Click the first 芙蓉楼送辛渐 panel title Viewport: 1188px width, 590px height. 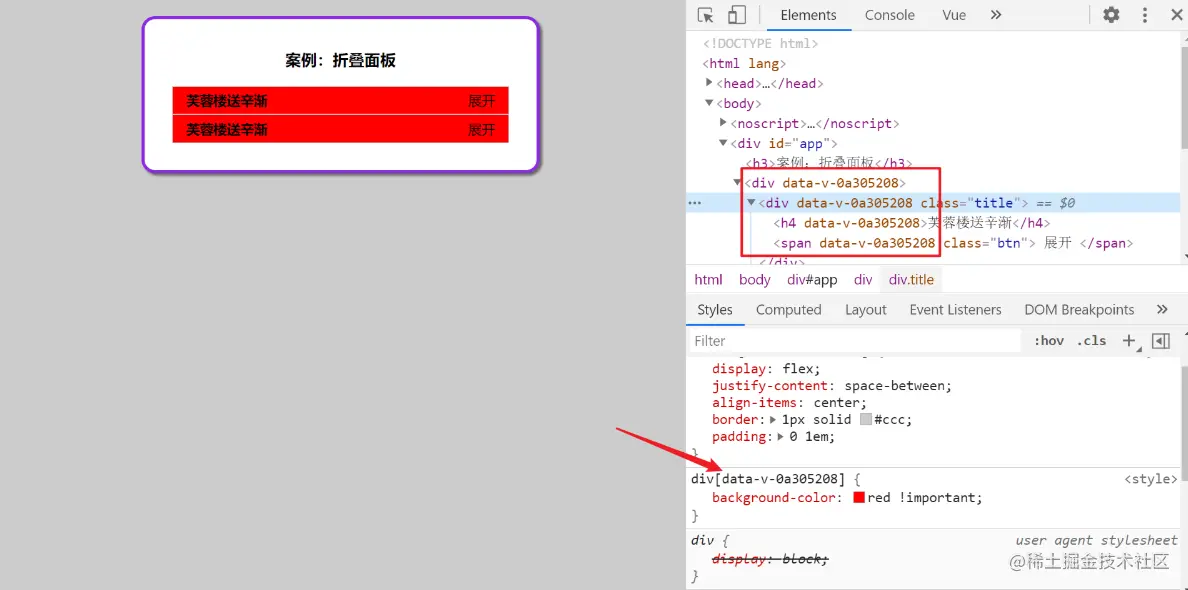tap(227, 101)
